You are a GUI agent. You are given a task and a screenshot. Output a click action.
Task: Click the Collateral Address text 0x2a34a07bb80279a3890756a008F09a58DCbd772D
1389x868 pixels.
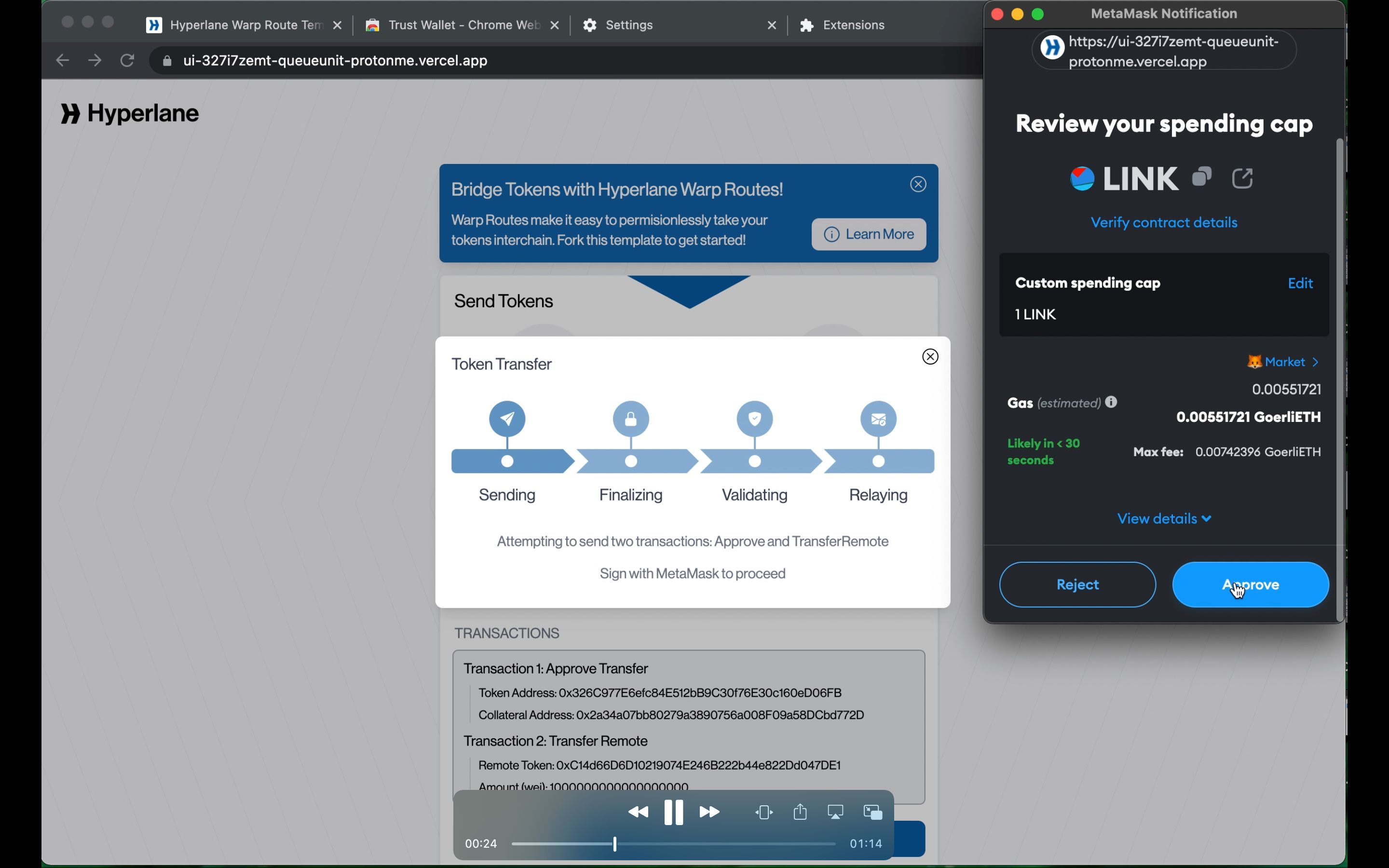point(721,715)
